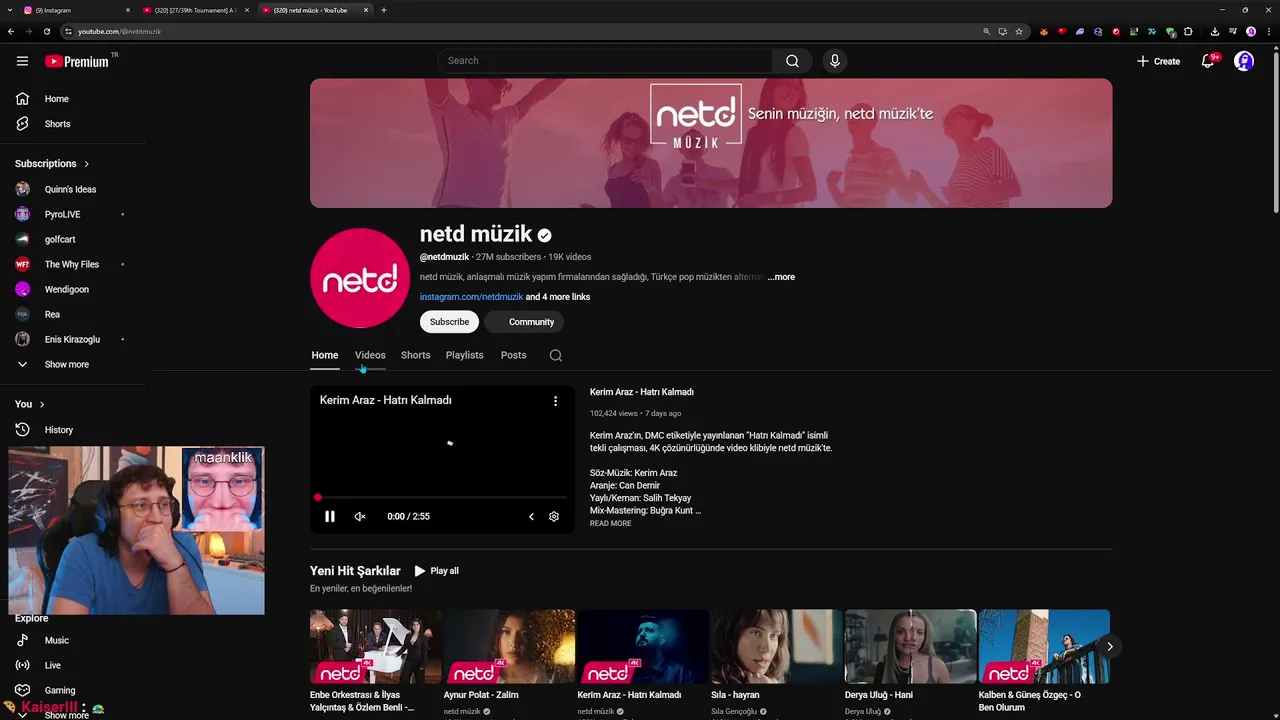Expand the Subscriptions section
1280x720 pixels.
[52, 164]
